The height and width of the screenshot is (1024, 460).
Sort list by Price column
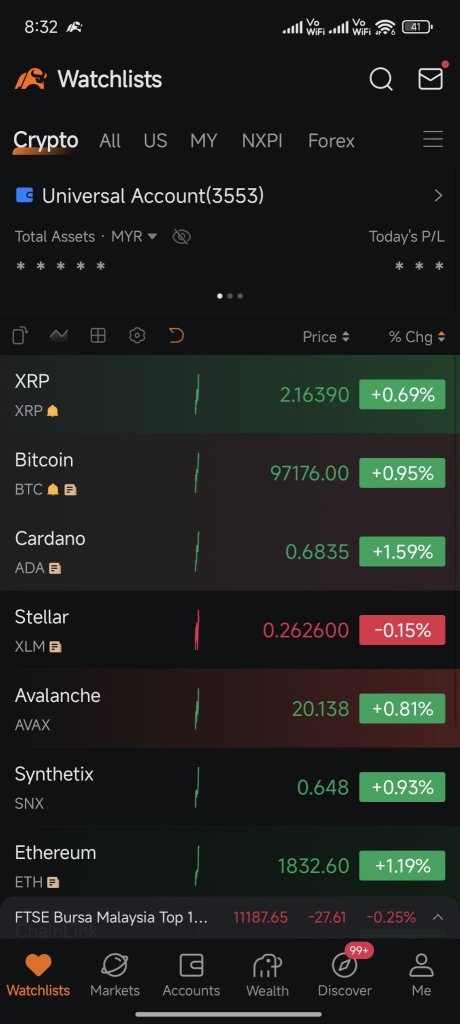(x=326, y=336)
